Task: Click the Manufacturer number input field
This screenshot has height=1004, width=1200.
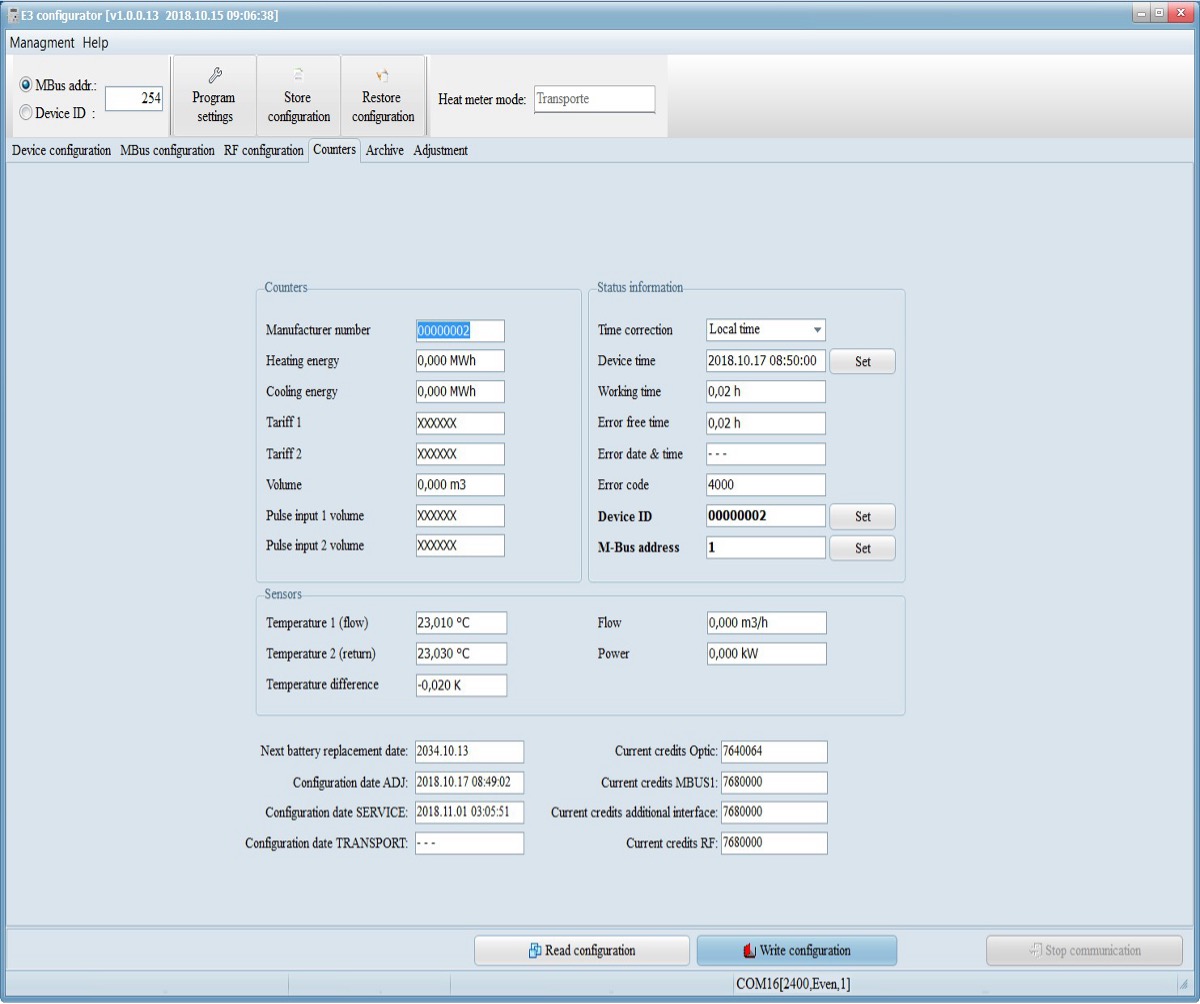Action: tap(460, 331)
